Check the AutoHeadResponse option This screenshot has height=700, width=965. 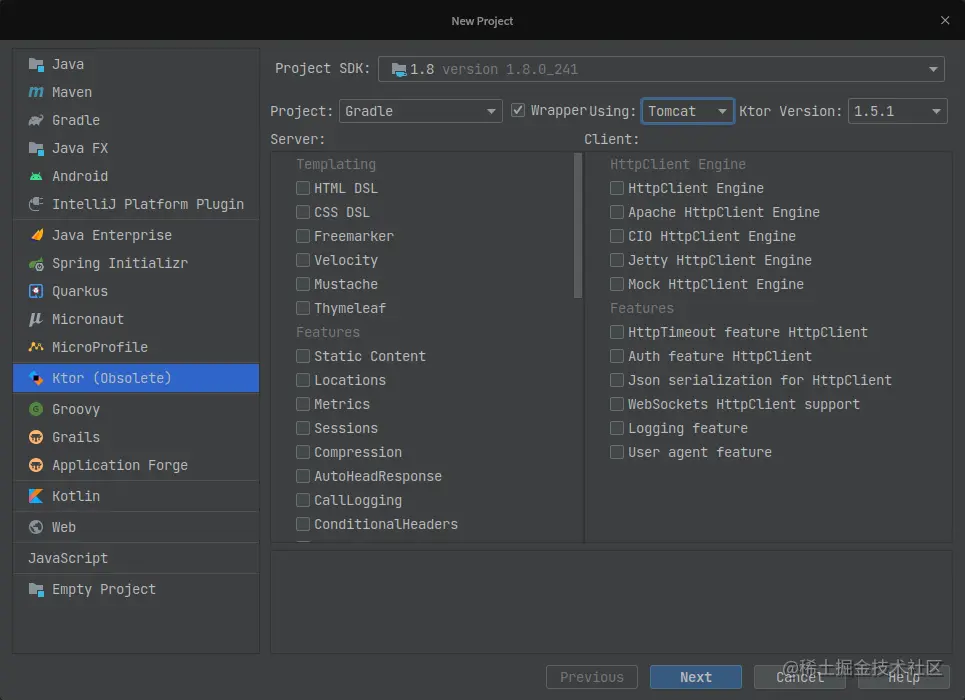tap(303, 476)
